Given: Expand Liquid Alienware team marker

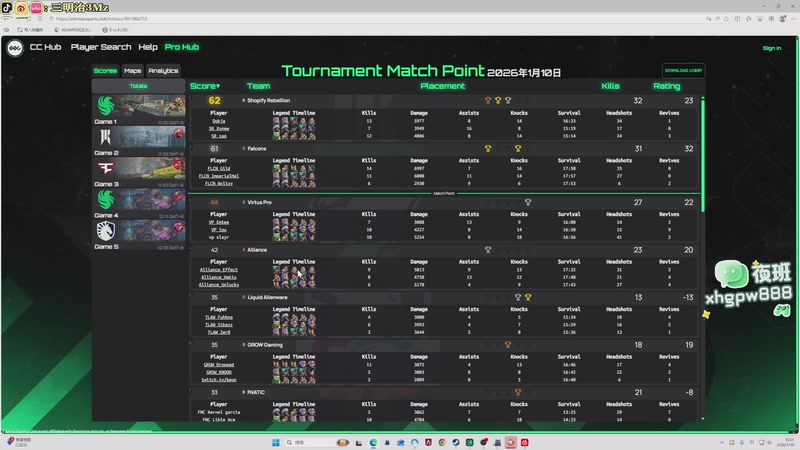Looking at the screenshot, I should coord(243,297).
